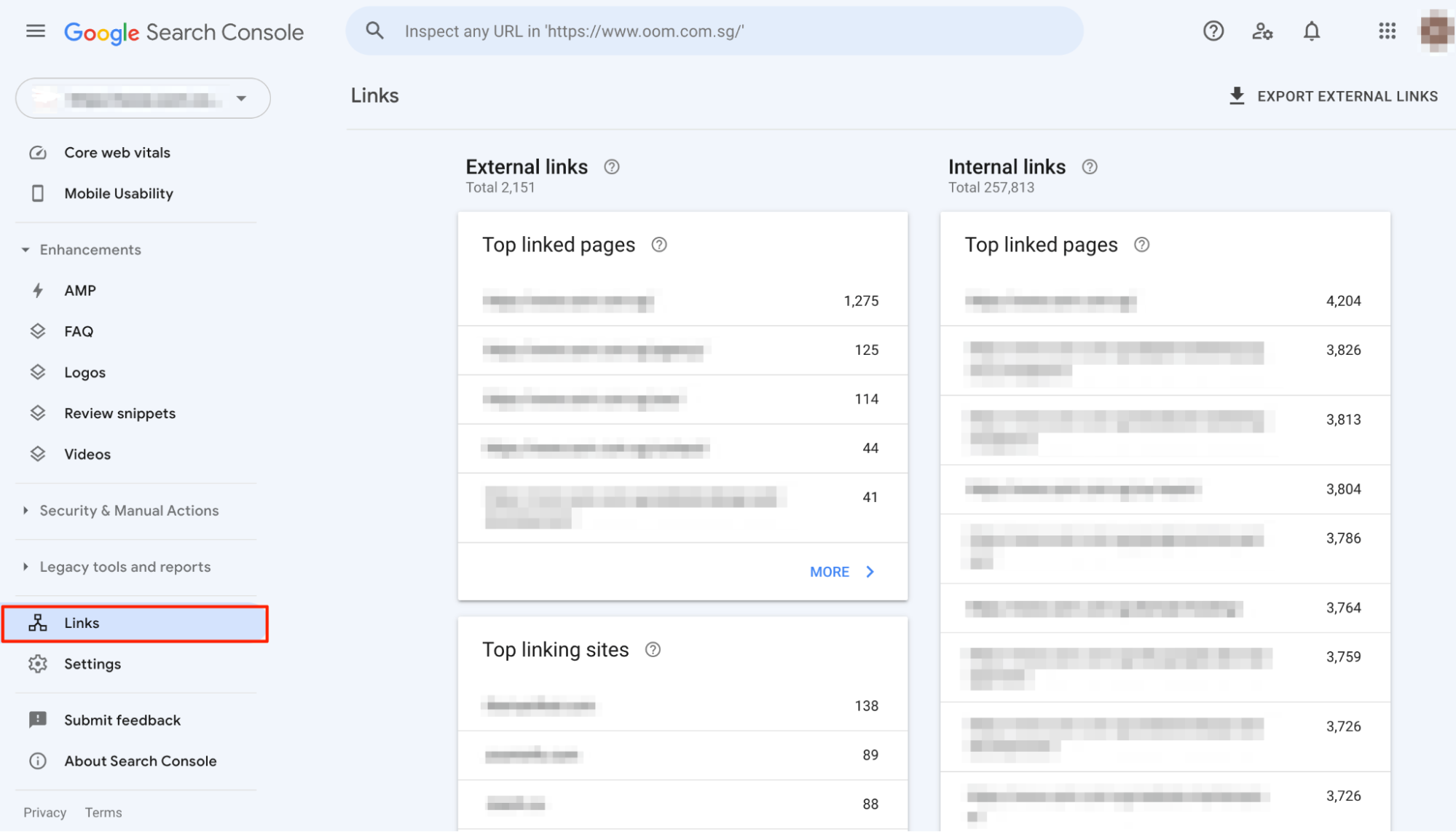The height and width of the screenshot is (832, 1456).
Task: Open external linked page with 125 links
Action: pyautogui.click(x=682, y=350)
